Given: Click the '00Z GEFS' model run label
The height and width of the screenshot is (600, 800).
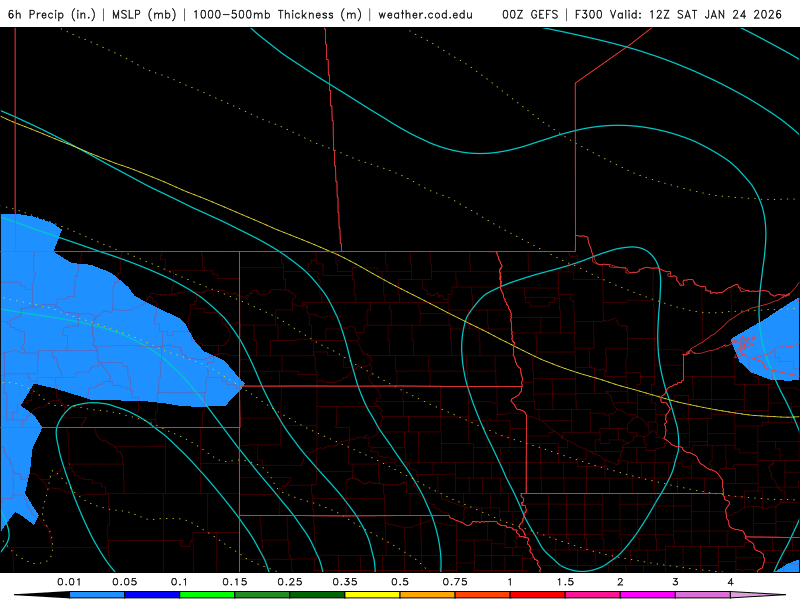Looking at the screenshot, I should 530,14.
